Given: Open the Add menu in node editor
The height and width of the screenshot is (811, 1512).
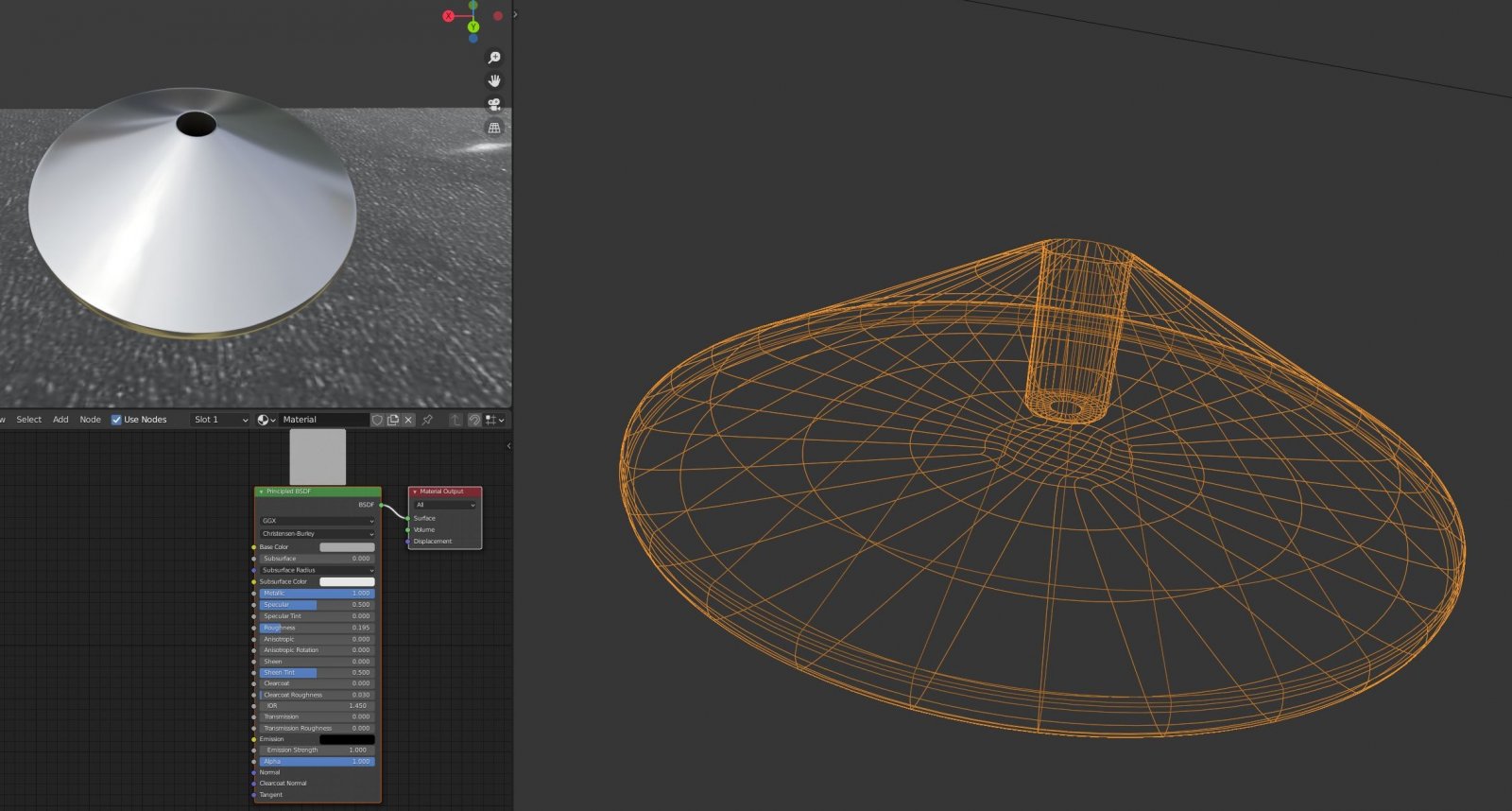Looking at the screenshot, I should click(x=60, y=420).
